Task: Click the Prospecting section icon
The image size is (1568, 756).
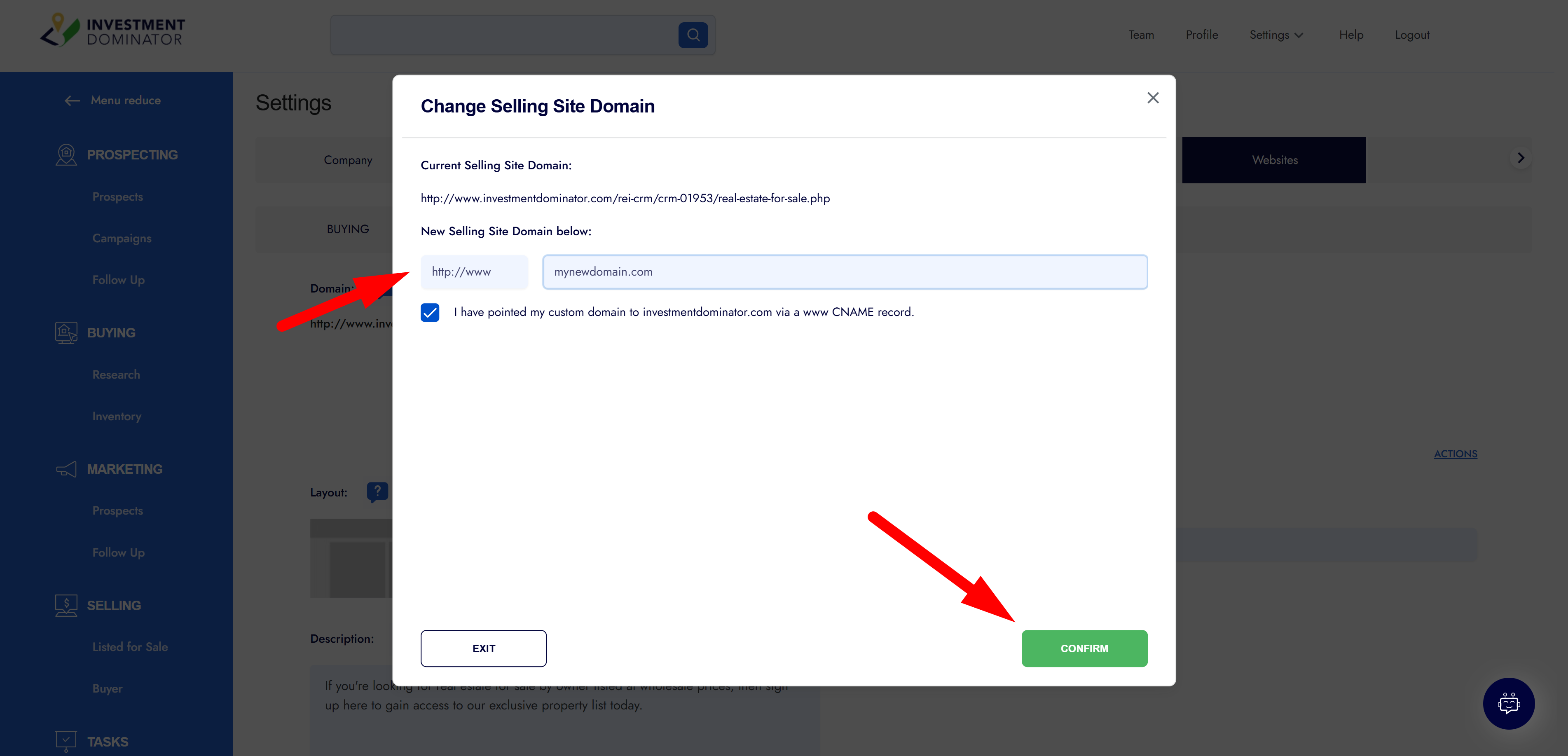Action: (x=66, y=154)
